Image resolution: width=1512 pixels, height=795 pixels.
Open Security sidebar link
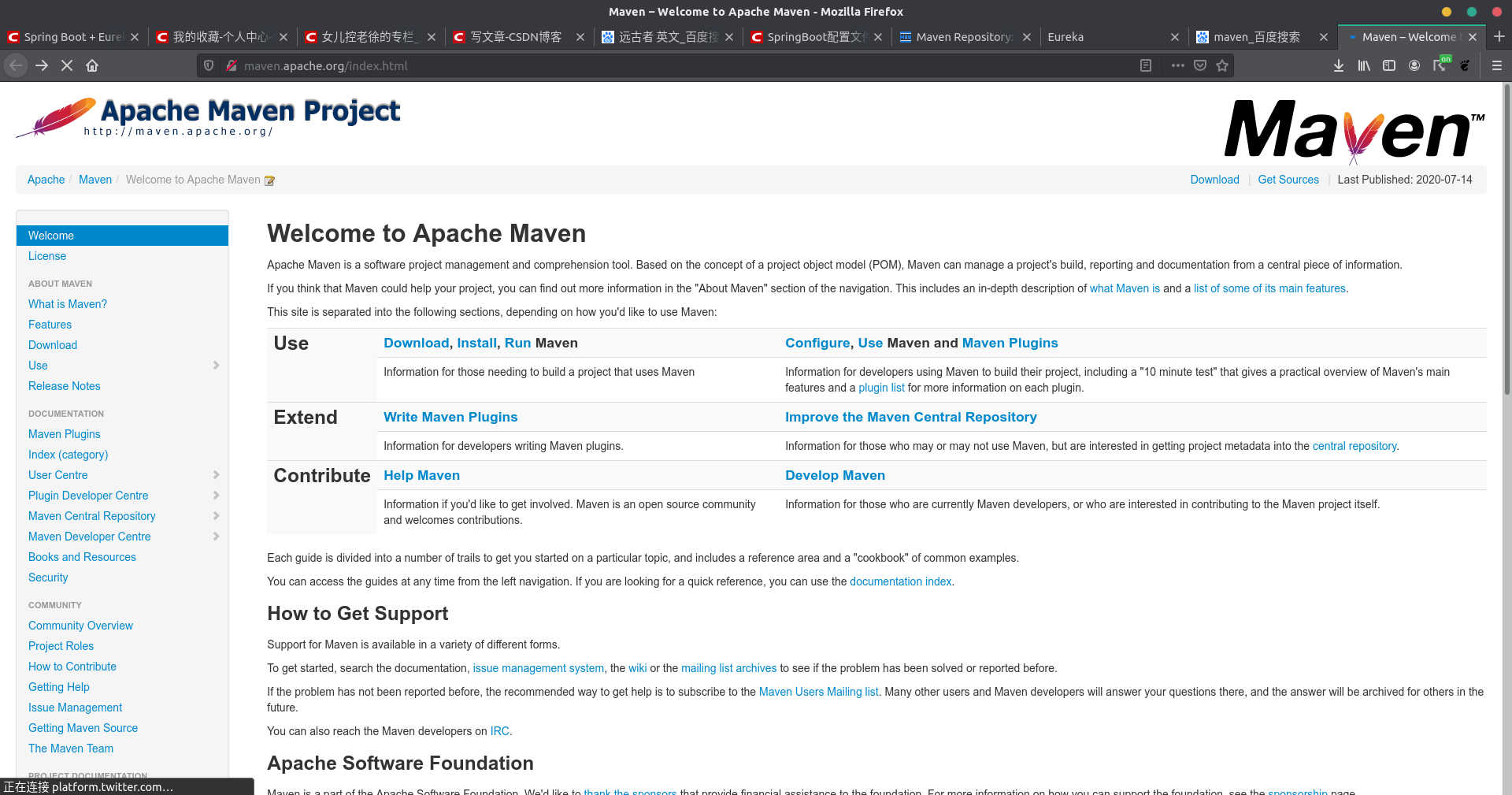click(x=48, y=578)
